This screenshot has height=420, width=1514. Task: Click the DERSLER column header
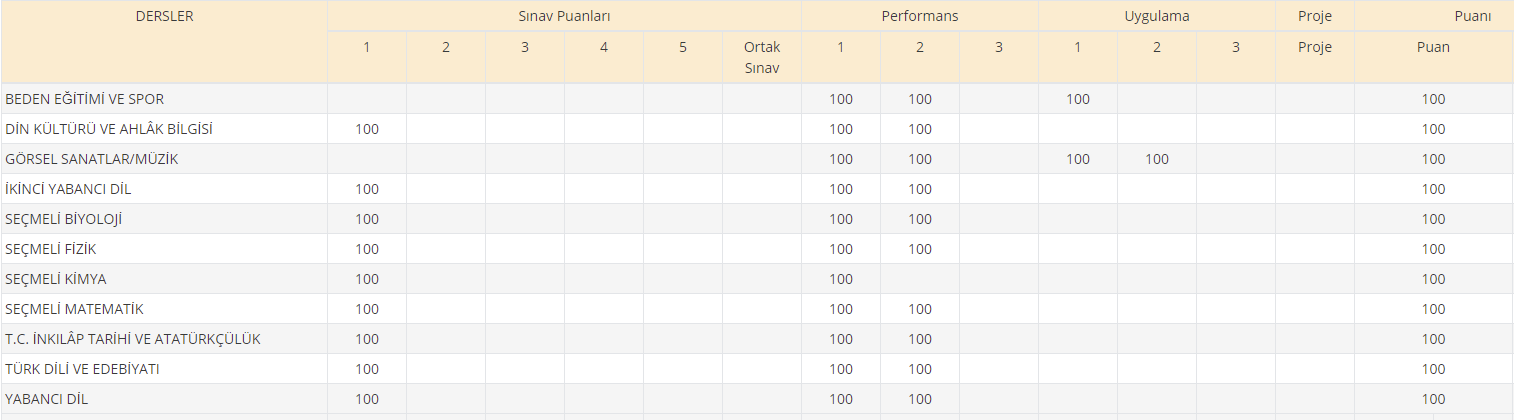coord(164,16)
